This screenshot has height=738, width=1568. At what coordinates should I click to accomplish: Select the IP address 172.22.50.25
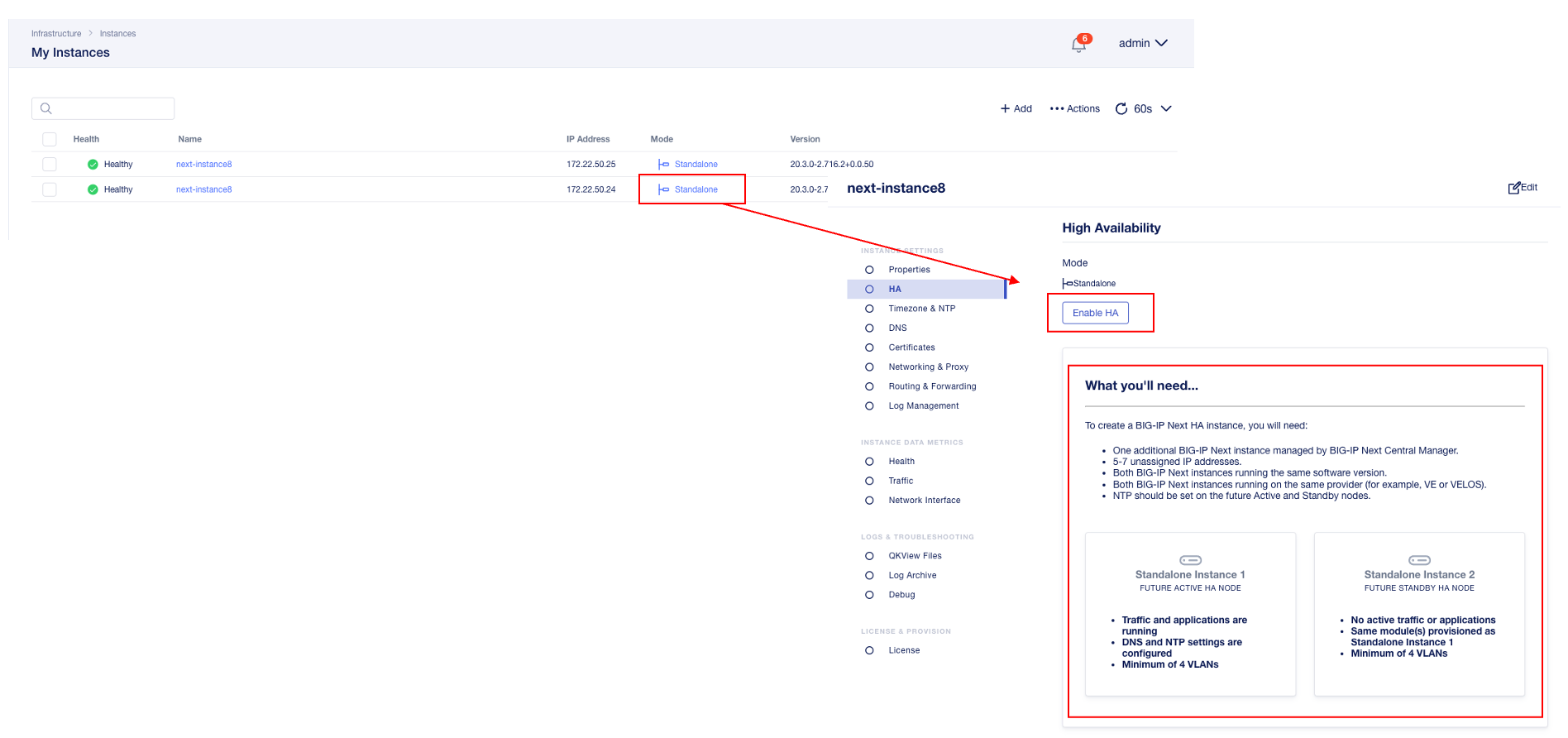[x=590, y=165]
